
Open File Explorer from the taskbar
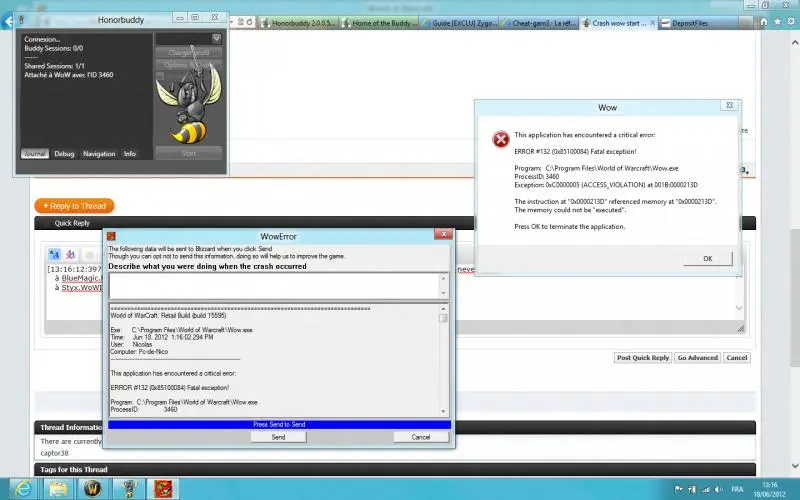point(58,489)
